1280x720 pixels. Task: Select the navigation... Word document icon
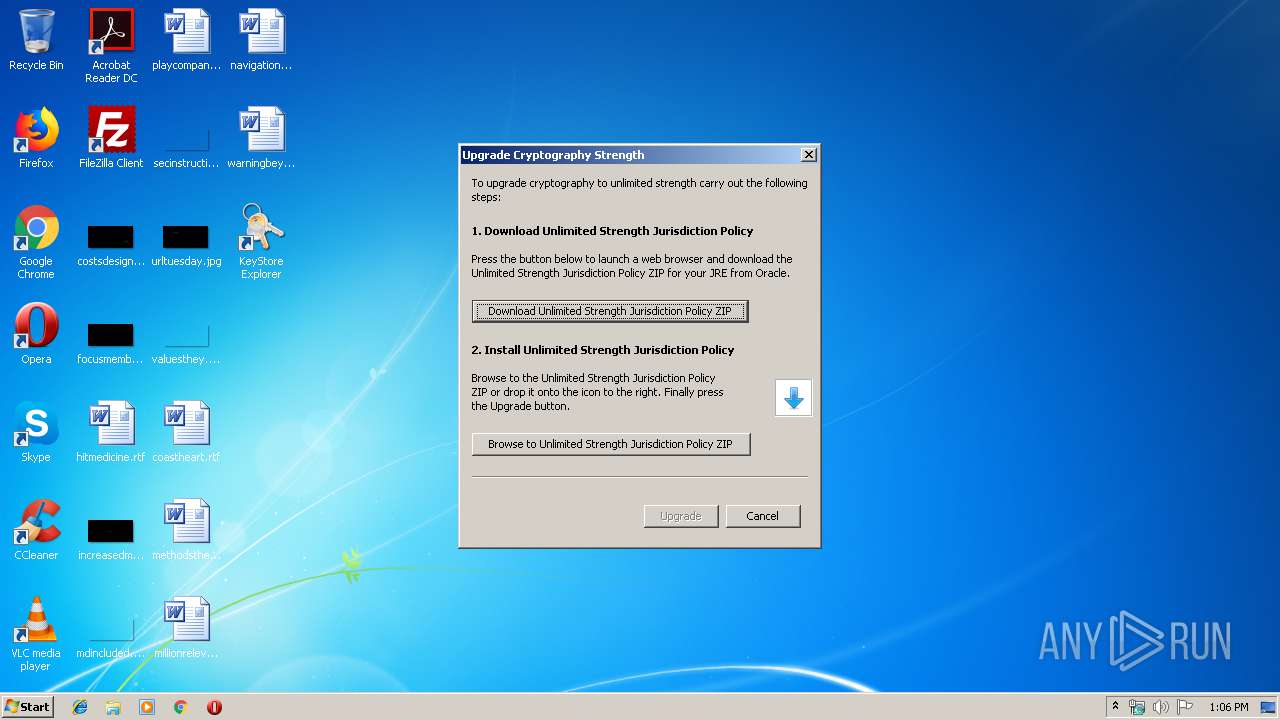(x=261, y=41)
